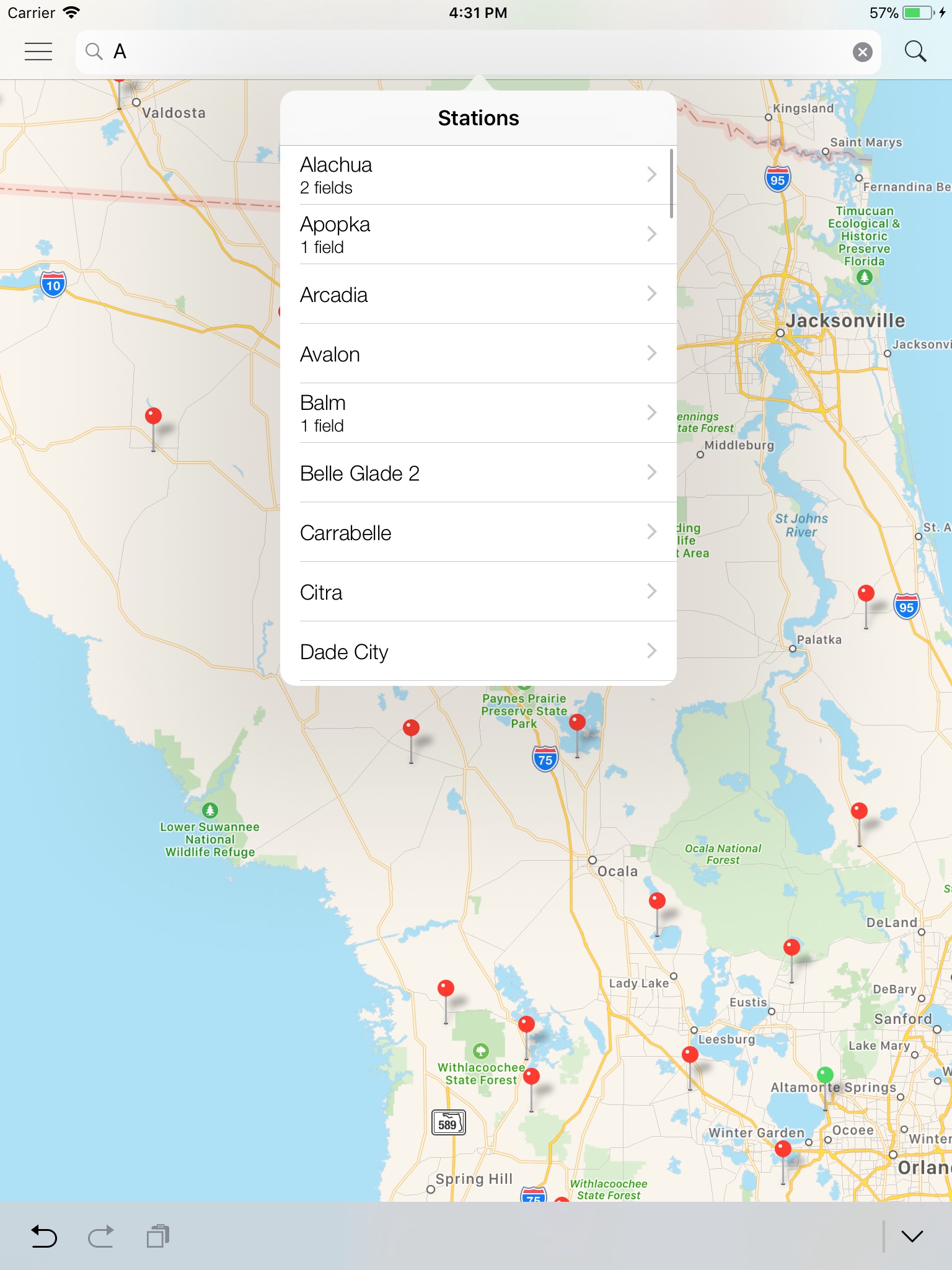Focus the search input containing "A"
Image resolution: width=952 pixels, height=1270 pixels.
click(x=478, y=52)
